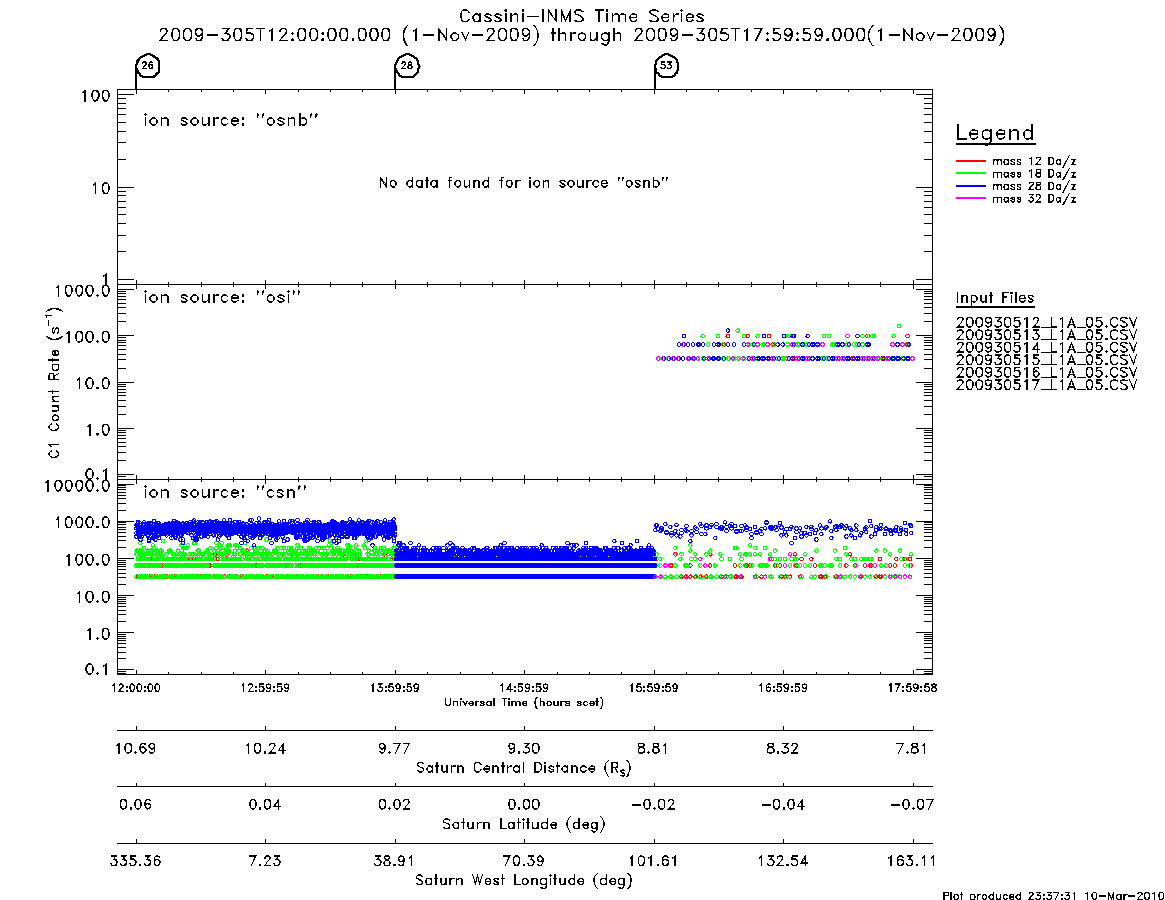1165x900 pixels.
Task: Click the 38.91 longitude value
Action: click(395, 861)
